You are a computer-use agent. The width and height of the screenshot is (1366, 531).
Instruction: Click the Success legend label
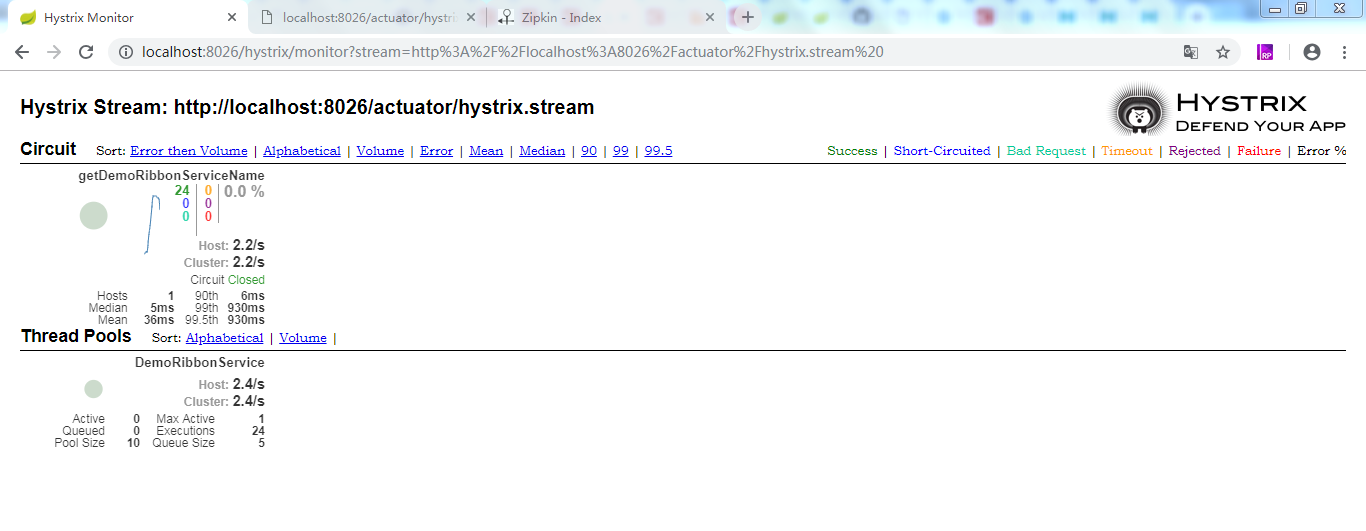[852, 151]
